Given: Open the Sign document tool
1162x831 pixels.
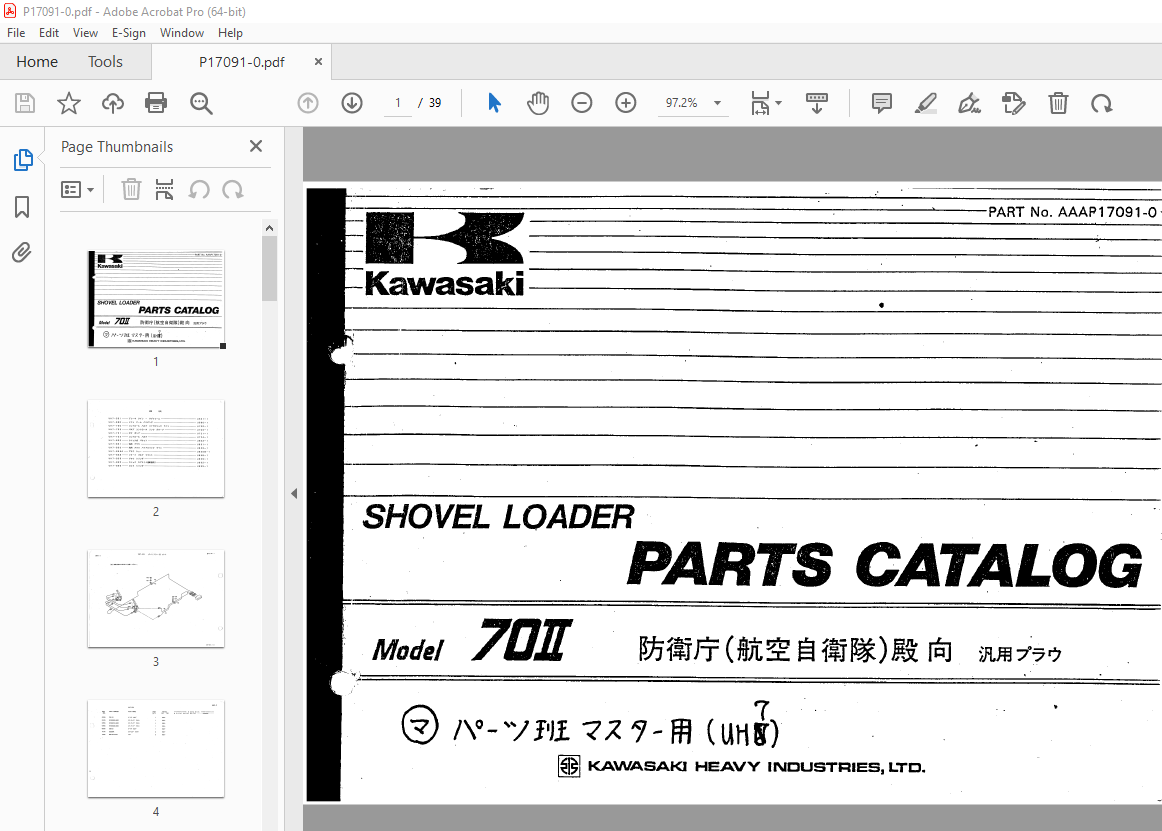Looking at the screenshot, I should click(x=969, y=103).
